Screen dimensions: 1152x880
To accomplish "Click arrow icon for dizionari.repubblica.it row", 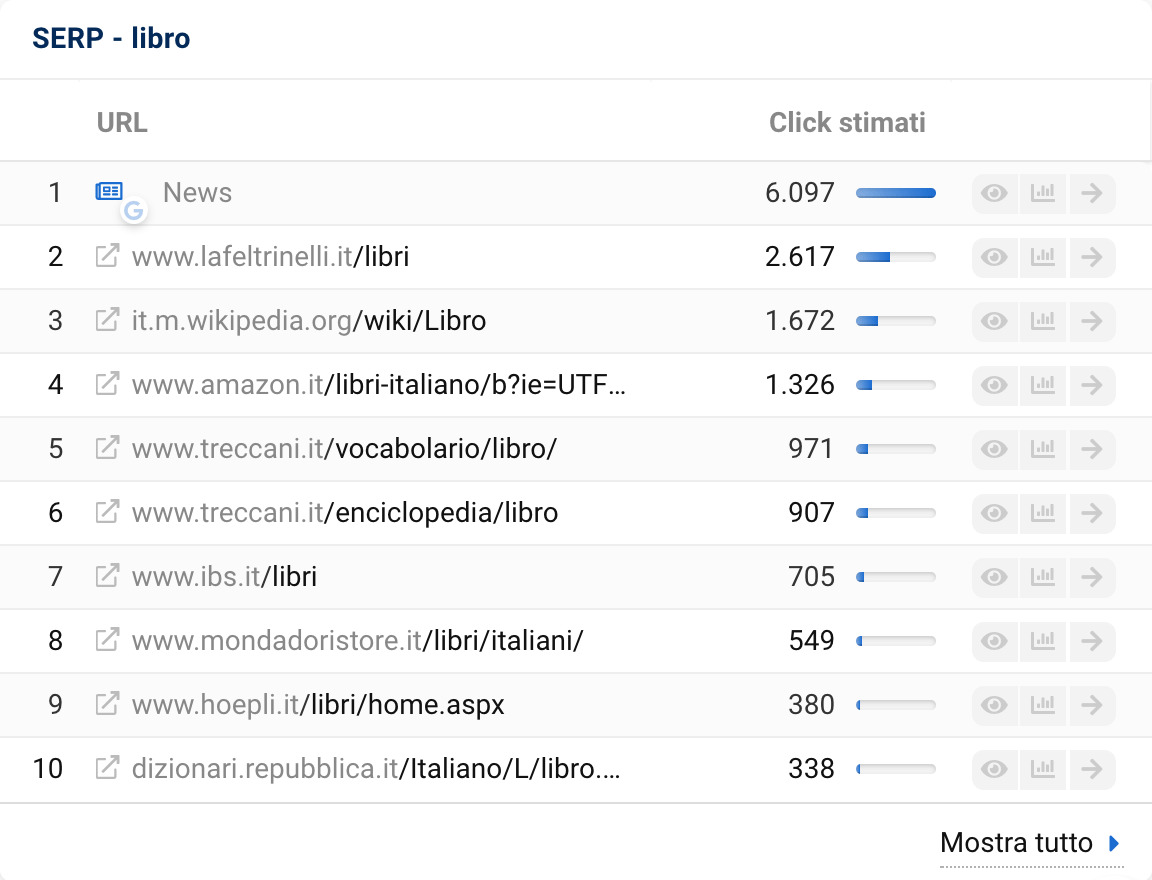I will coord(1092,769).
